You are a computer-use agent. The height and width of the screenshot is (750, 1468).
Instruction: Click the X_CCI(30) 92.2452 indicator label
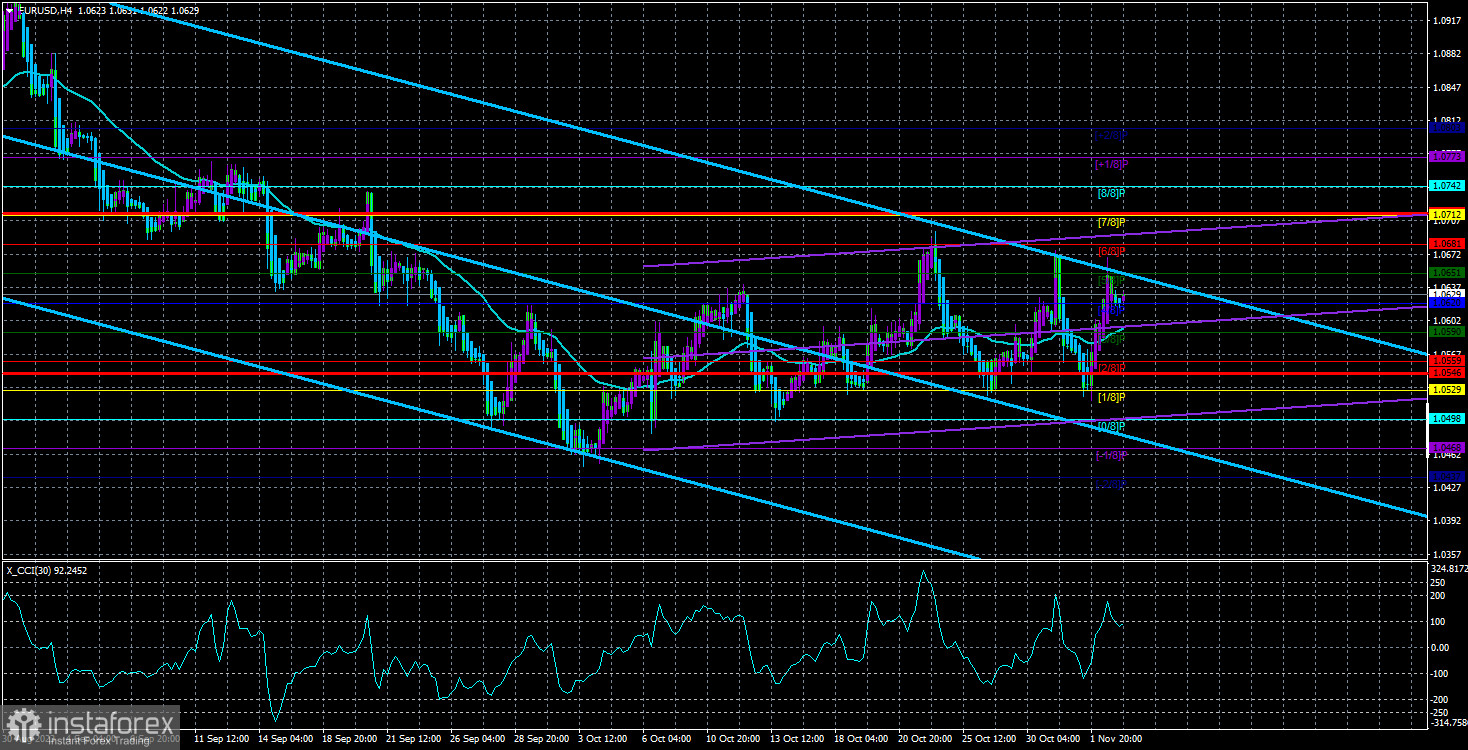pyautogui.click(x=47, y=570)
